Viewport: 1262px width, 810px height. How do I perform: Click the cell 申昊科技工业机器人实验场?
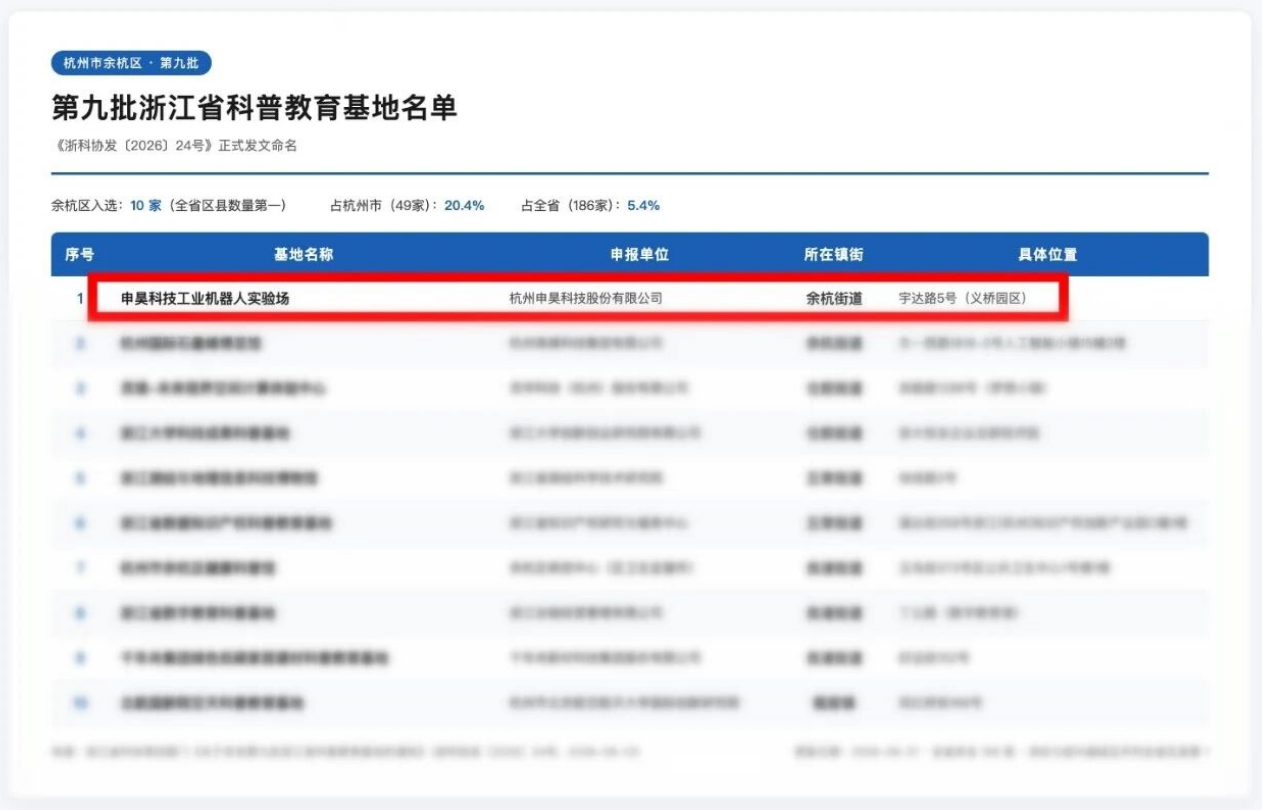click(205, 298)
